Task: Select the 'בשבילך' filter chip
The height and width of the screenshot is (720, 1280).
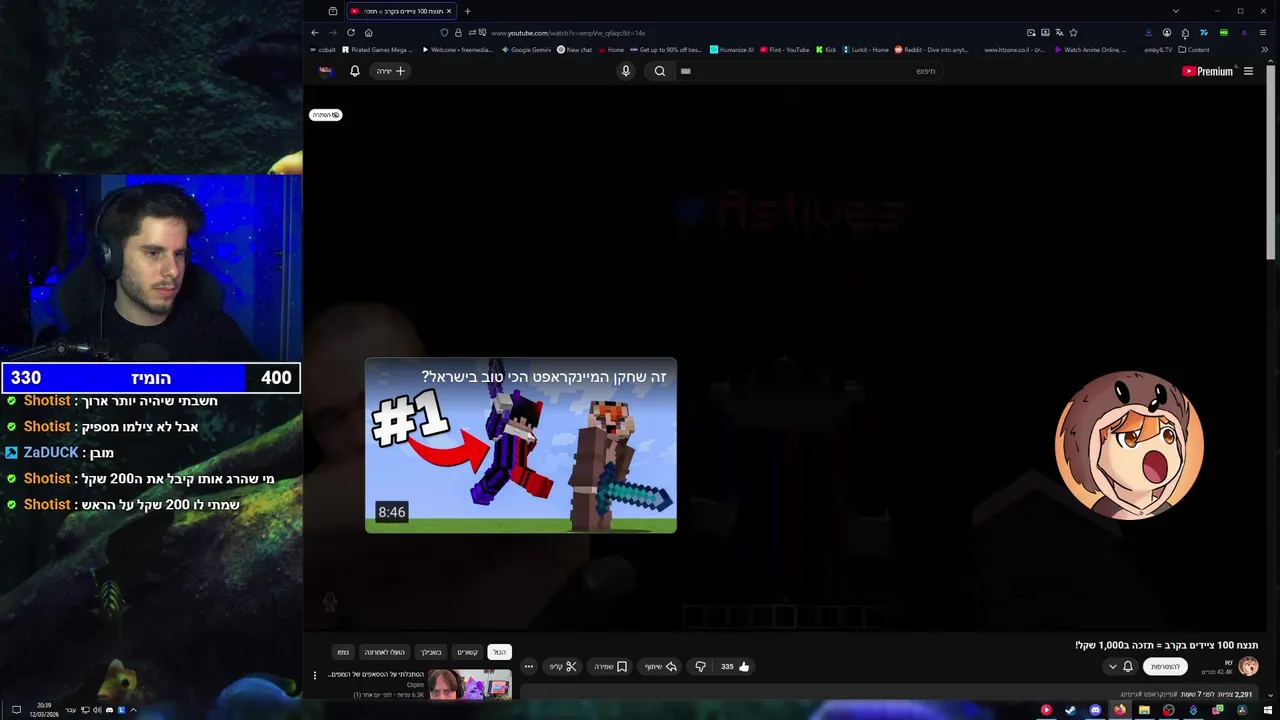Action: tap(431, 652)
